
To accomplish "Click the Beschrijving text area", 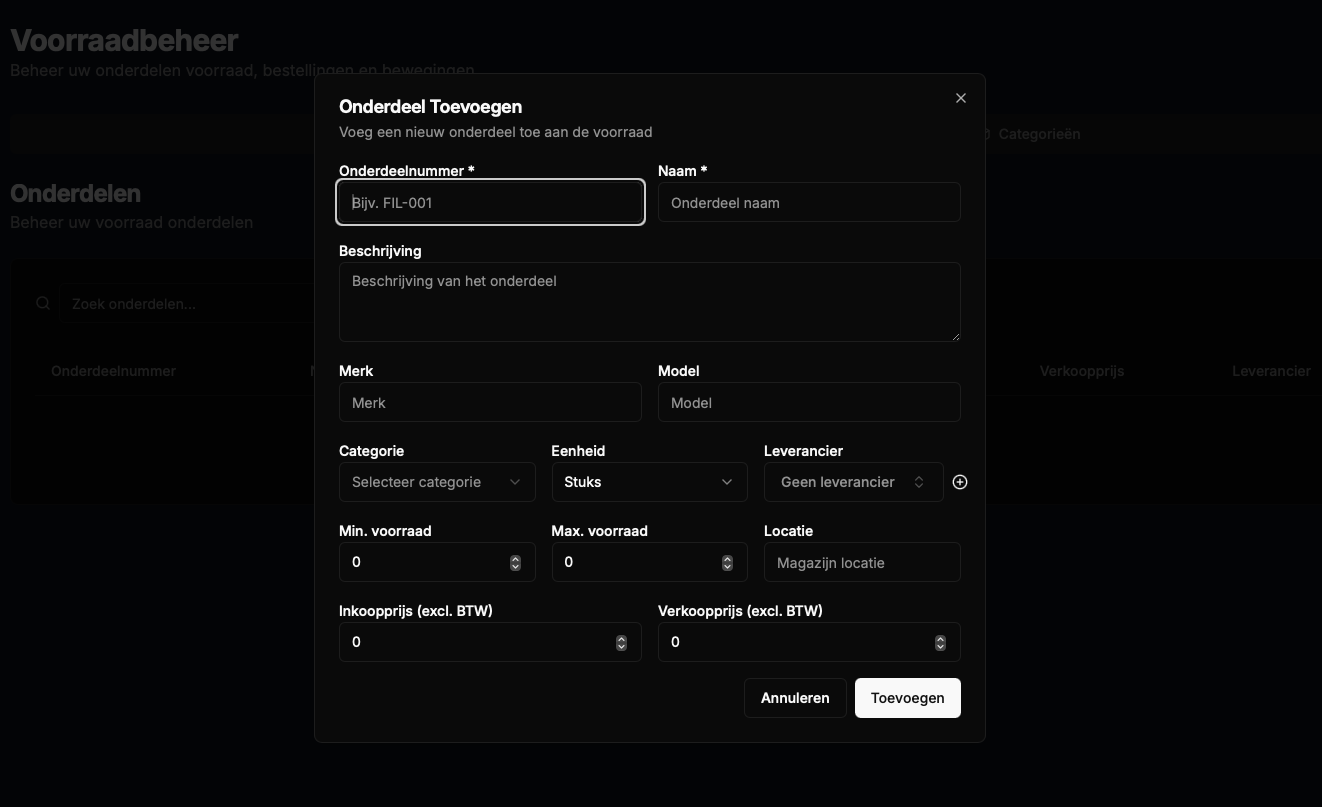I will pos(649,302).
